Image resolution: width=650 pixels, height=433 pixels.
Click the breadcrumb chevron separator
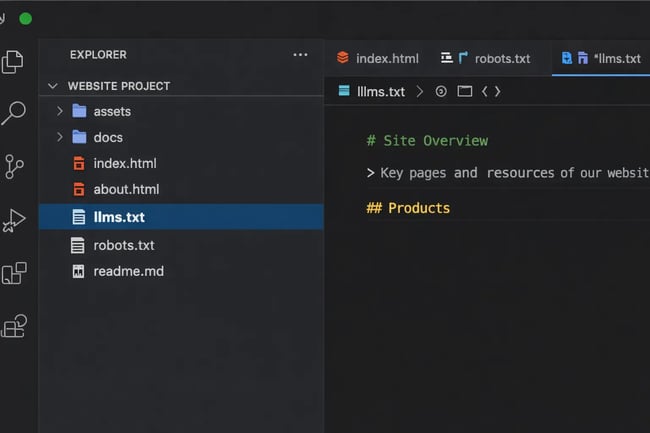pyautogui.click(x=420, y=91)
